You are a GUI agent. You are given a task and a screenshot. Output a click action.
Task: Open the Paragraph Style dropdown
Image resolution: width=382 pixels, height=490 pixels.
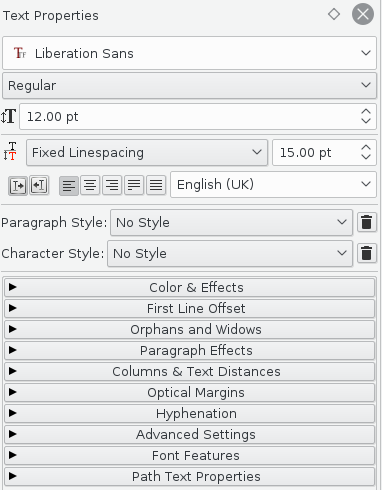(x=231, y=222)
